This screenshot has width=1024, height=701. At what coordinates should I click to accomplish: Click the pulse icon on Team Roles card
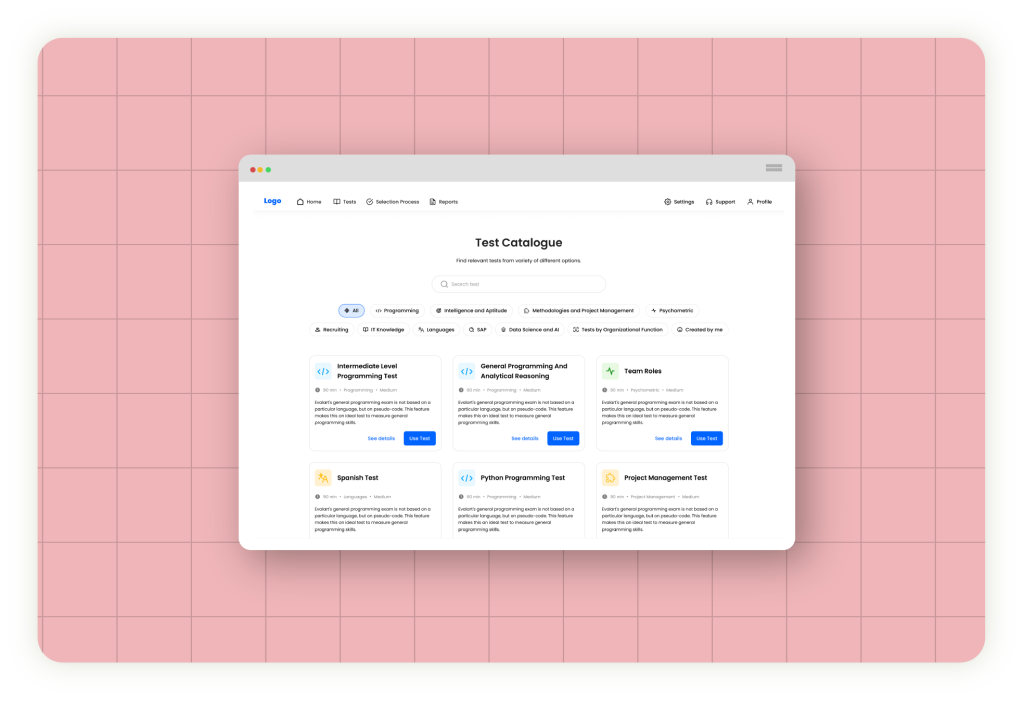610,371
